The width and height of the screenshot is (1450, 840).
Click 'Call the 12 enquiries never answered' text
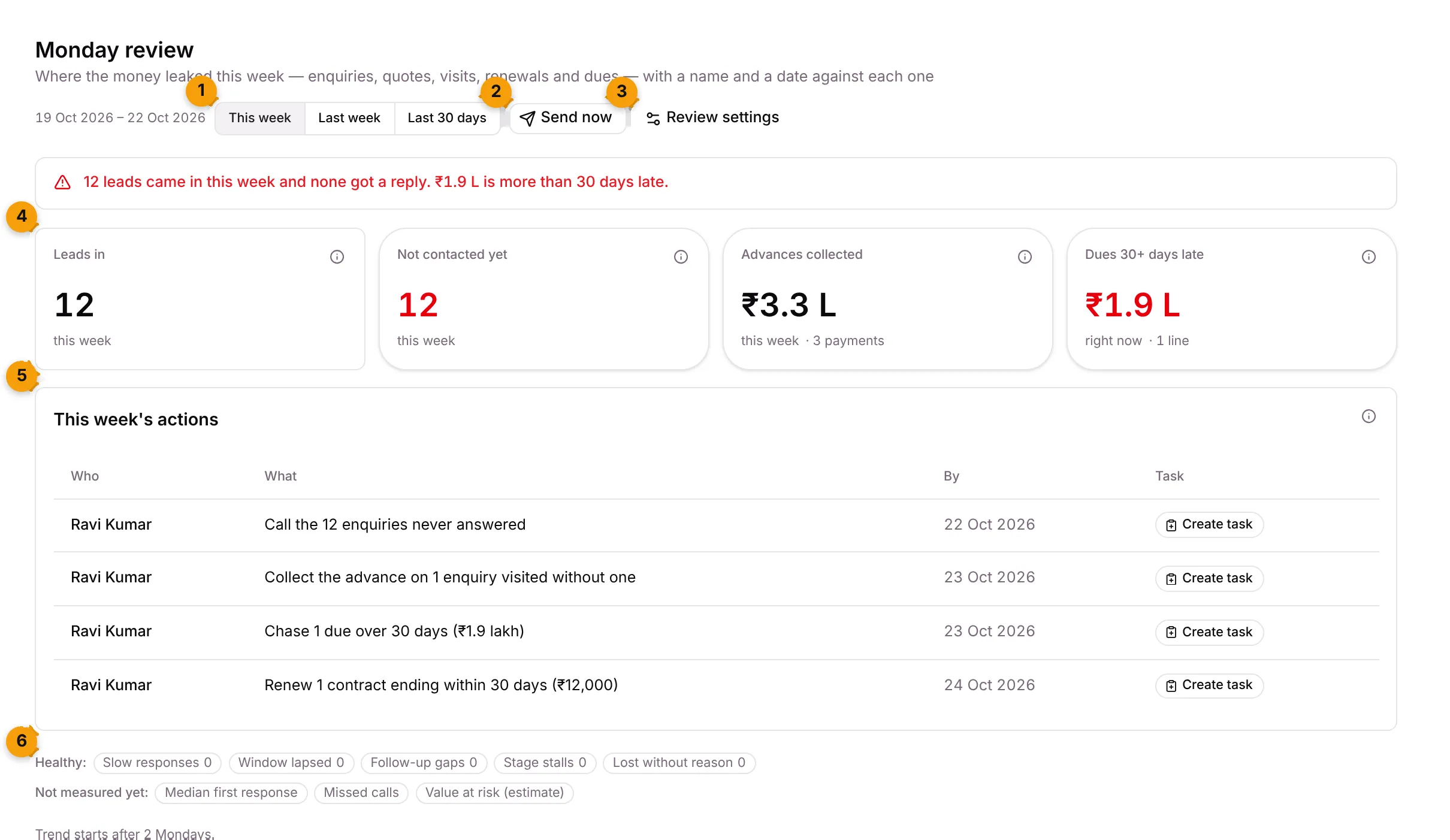pos(395,524)
